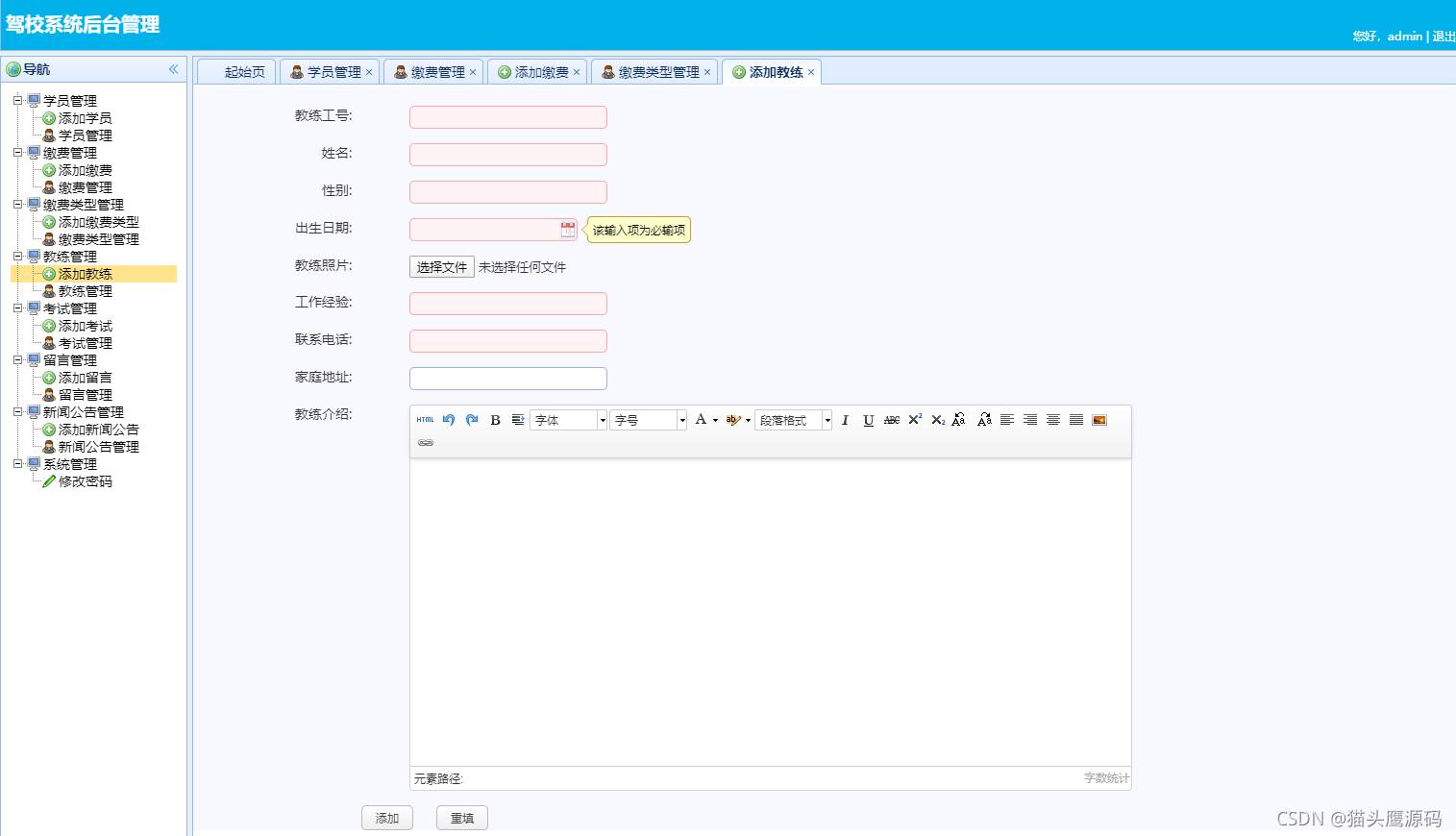Screen dimensions: 1456x836
Task: Align text left in editor
Action: point(1007,420)
